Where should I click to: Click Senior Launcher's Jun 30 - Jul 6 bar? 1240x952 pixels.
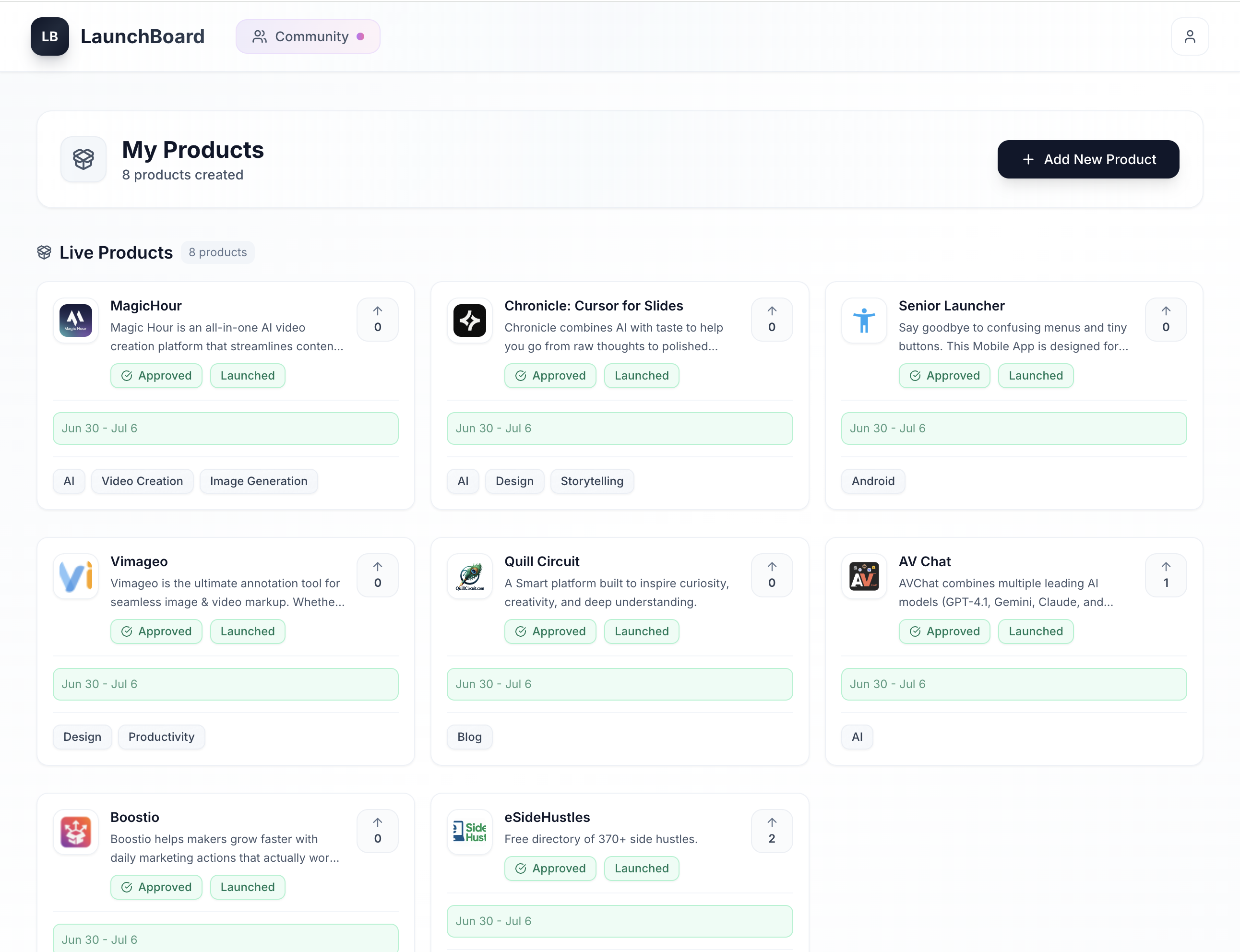click(1013, 428)
